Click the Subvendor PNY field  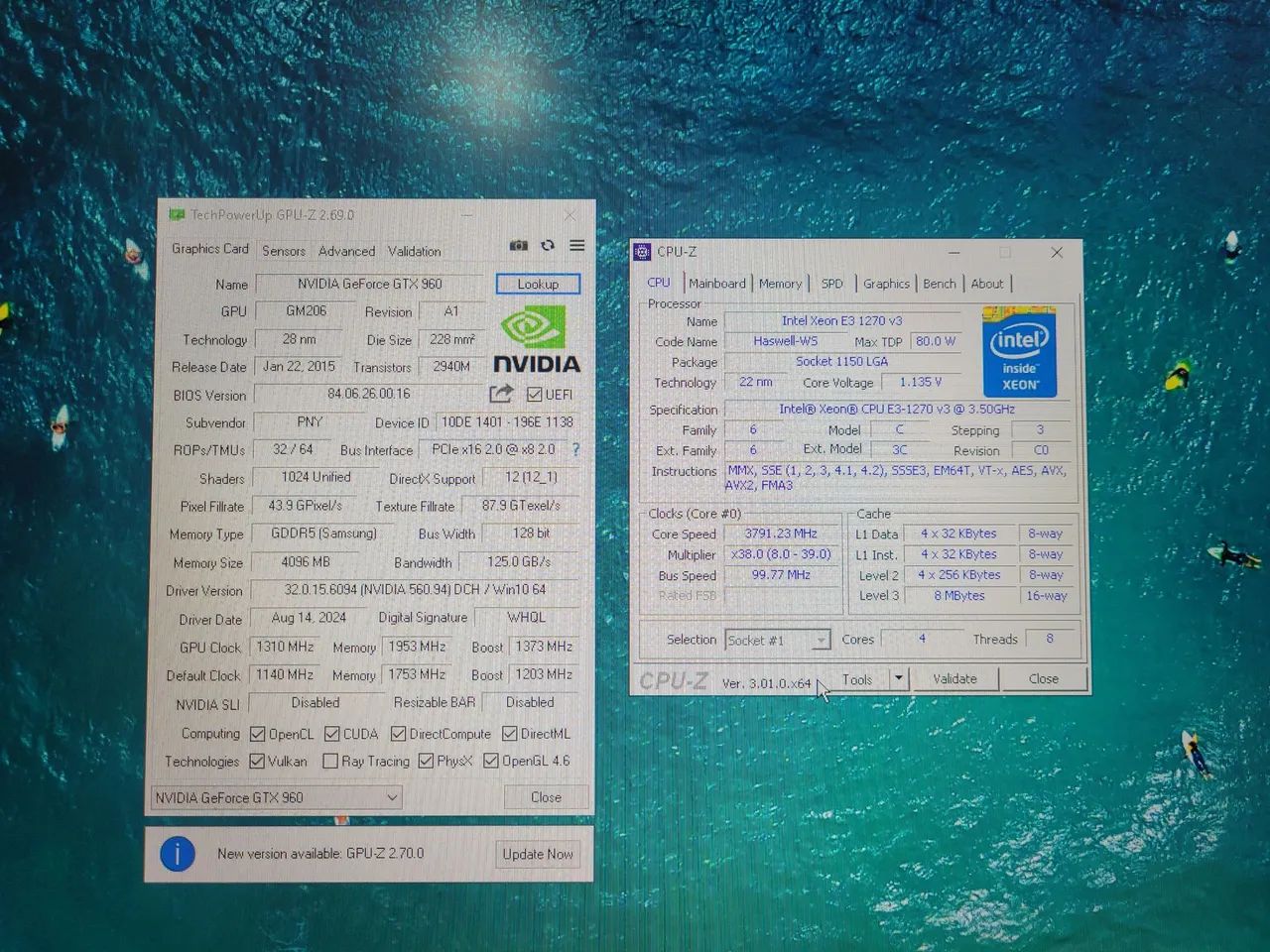(310, 421)
